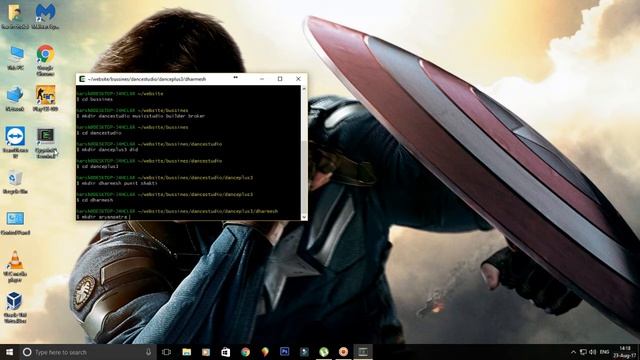Viewport: 640px width, 360px height.
Task: Open Control Panel desktop icon
Action: click(x=15, y=223)
